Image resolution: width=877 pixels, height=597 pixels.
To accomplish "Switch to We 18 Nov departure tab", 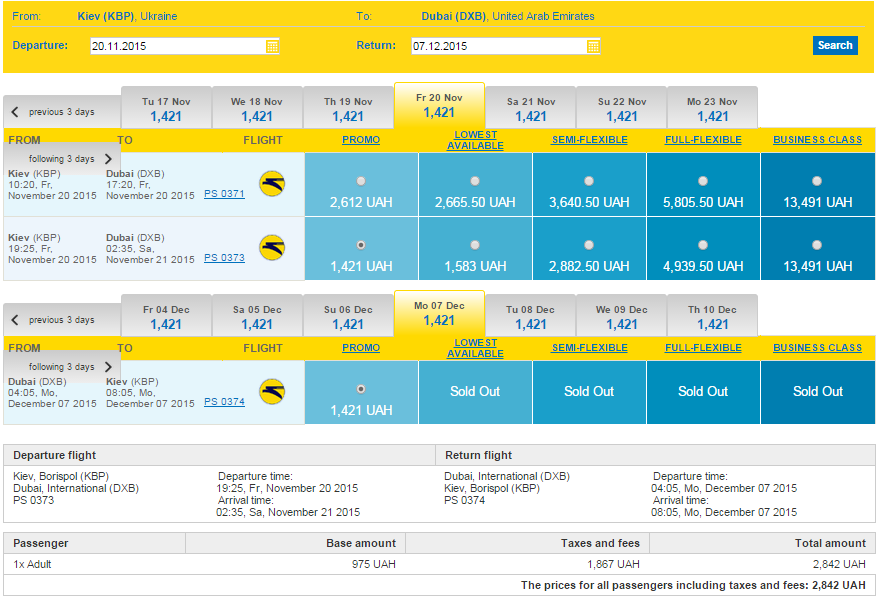I will (257, 109).
